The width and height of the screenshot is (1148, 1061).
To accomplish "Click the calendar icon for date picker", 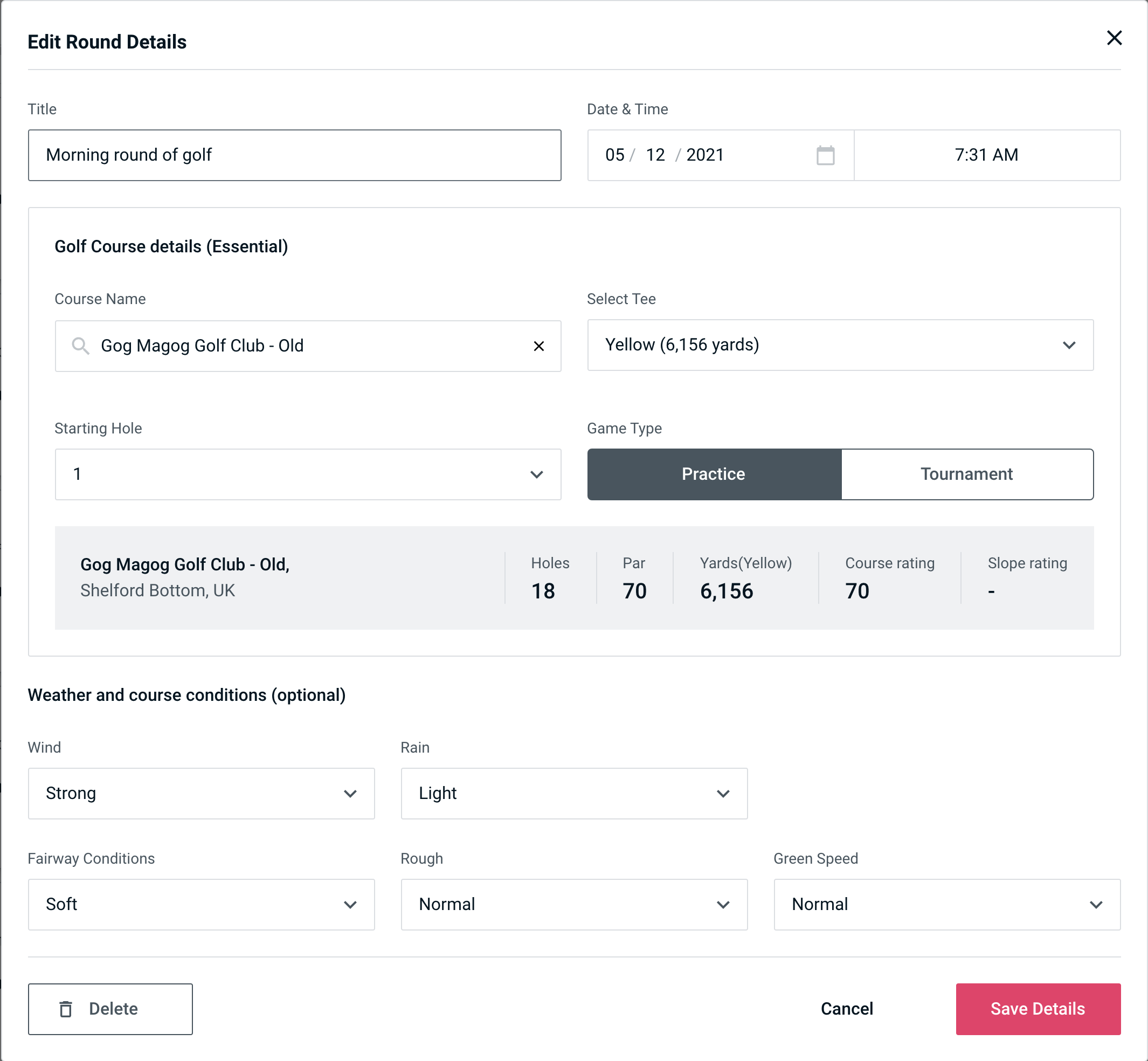I will [x=826, y=155].
